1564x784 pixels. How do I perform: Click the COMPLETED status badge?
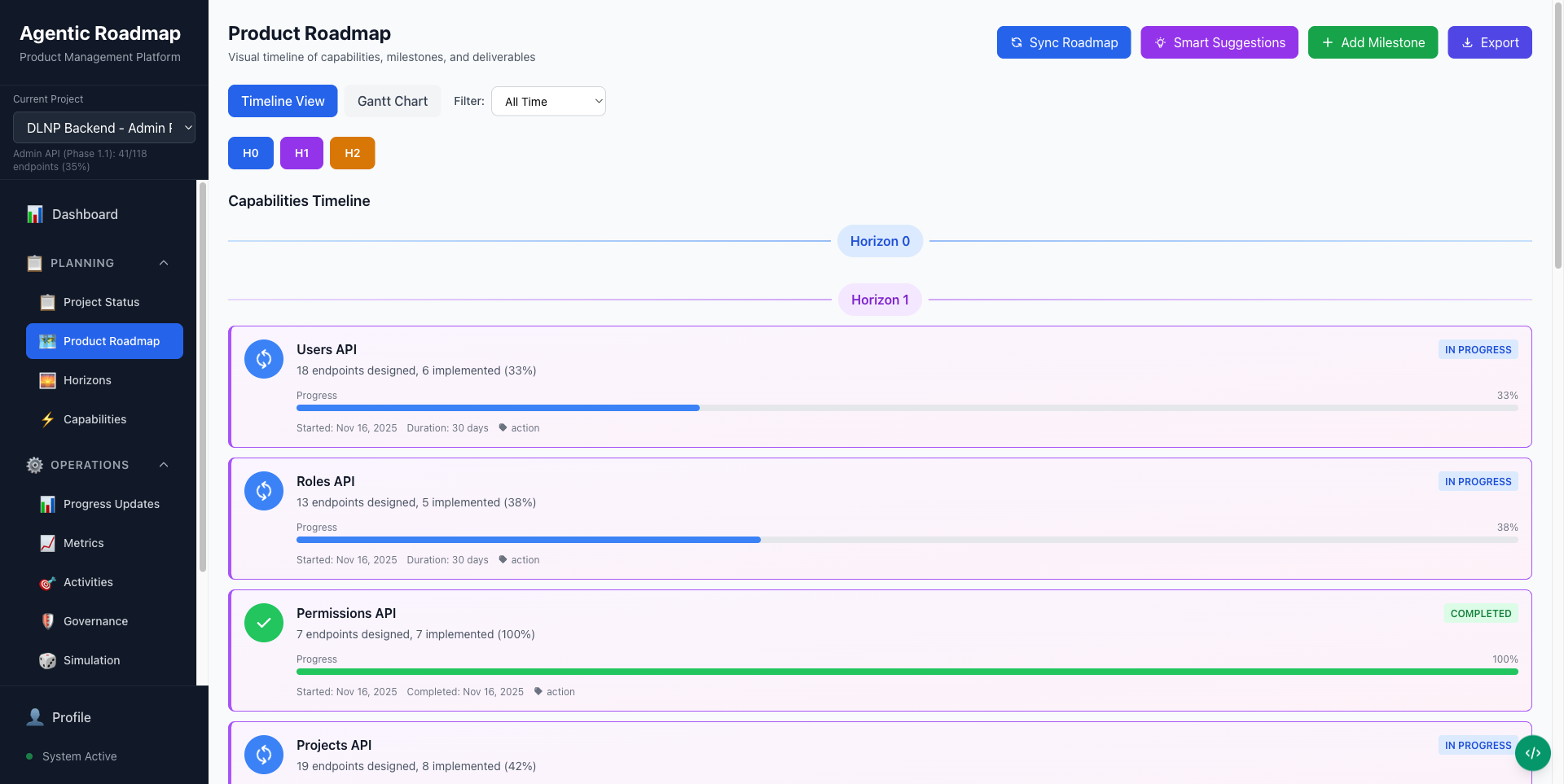(1481, 614)
